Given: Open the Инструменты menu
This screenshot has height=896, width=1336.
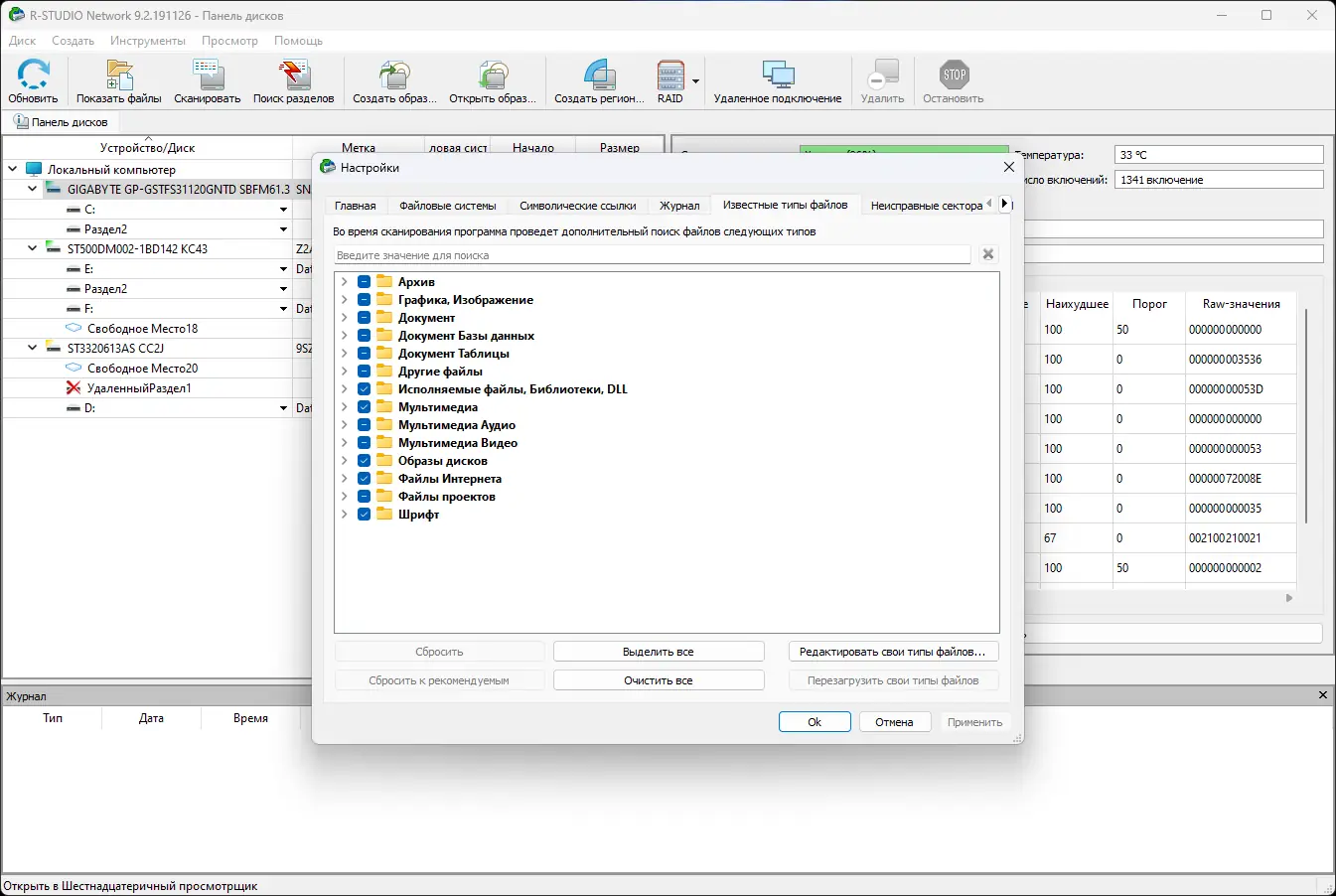Looking at the screenshot, I should point(148,41).
